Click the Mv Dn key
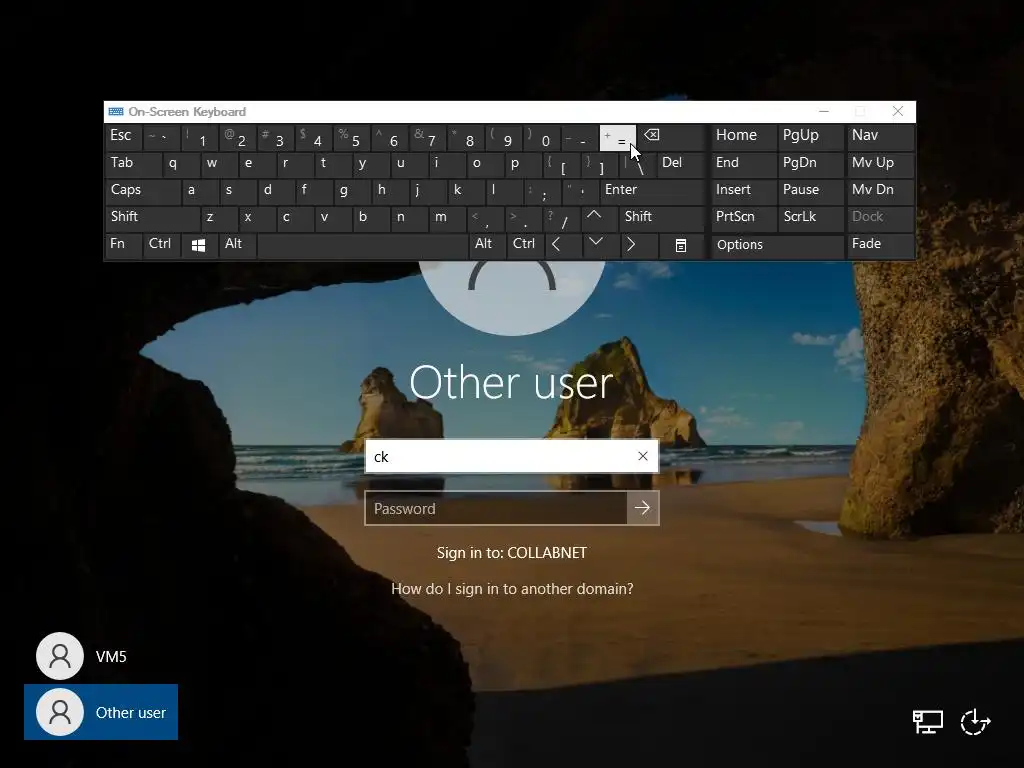Screen dimensions: 1024x768 tap(880, 191)
